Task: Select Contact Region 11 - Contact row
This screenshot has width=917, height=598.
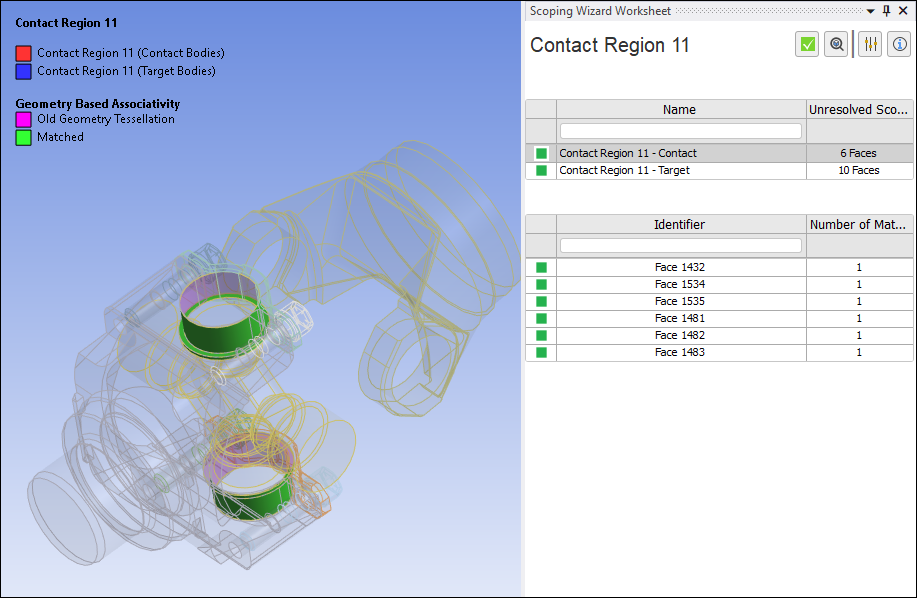Action: tap(680, 154)
